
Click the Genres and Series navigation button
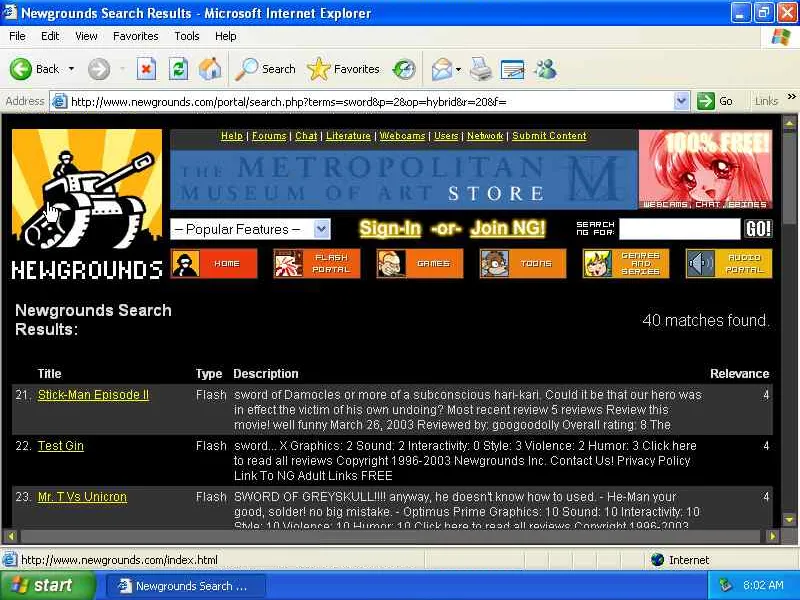(x=626, y=264)
